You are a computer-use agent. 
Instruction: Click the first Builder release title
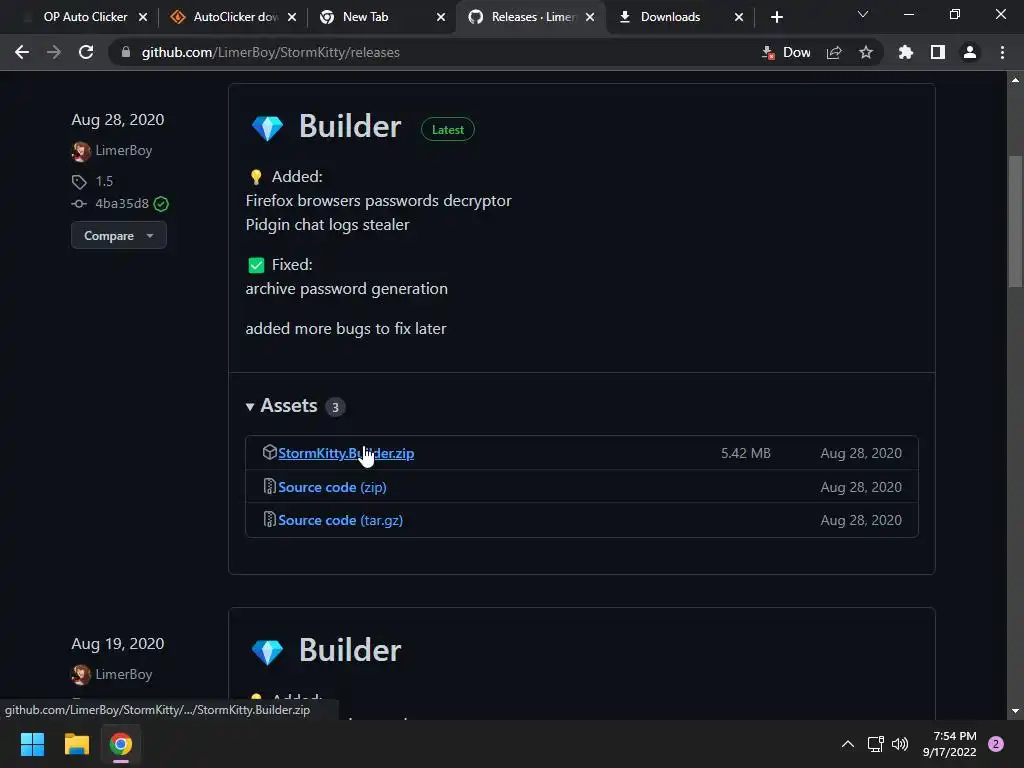tap(350, 126)
